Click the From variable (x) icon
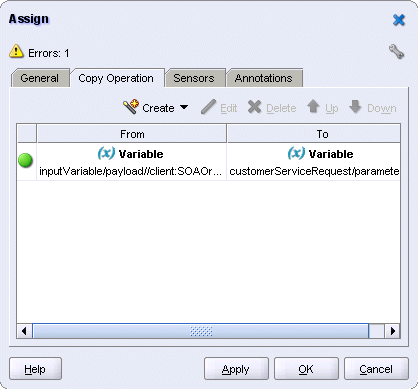This screenshot has width=418, height=389. (x=106, y=153)
